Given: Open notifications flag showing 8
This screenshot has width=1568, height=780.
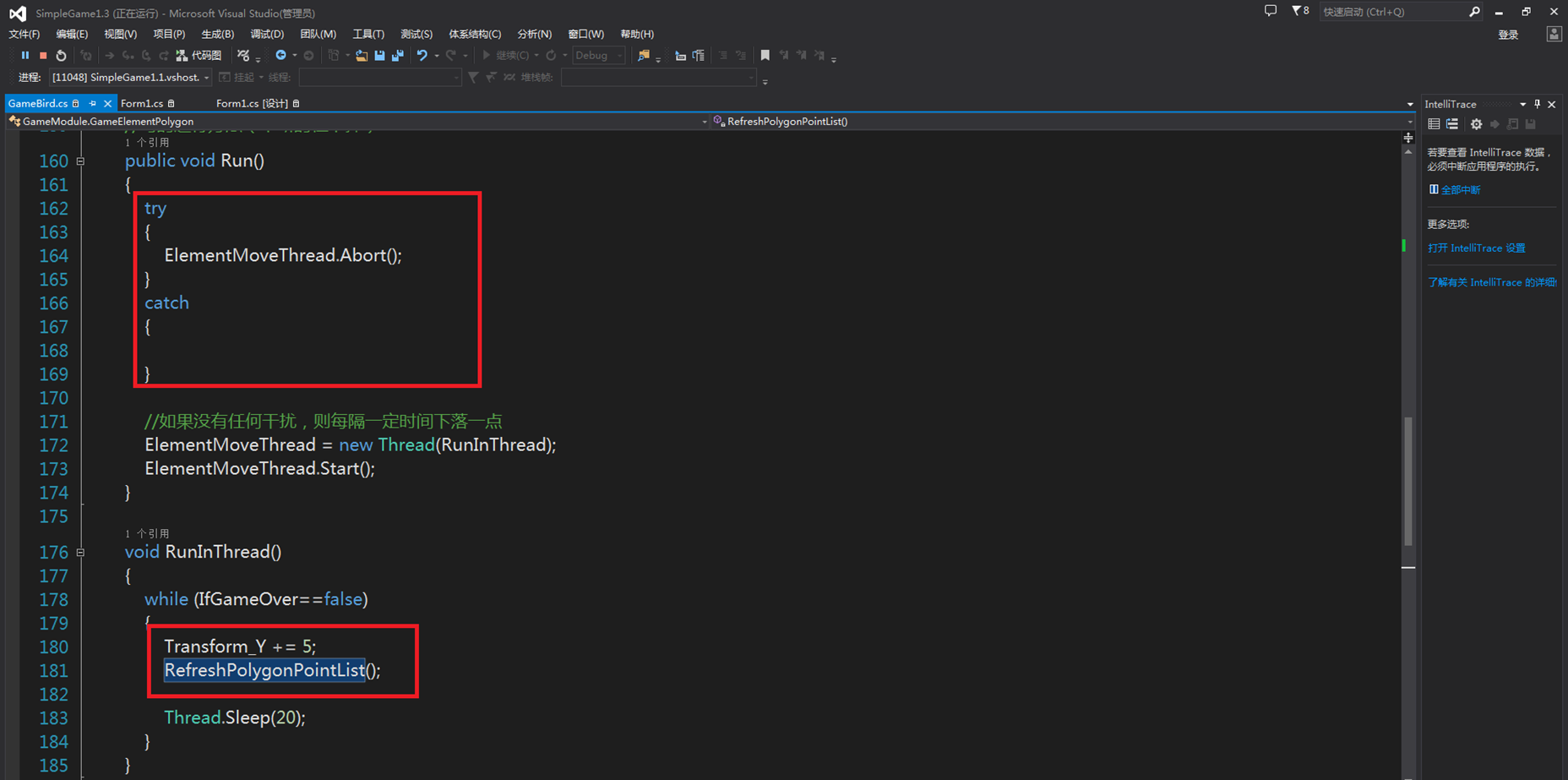Looking at the screenshot, I should click(1300, 11).
